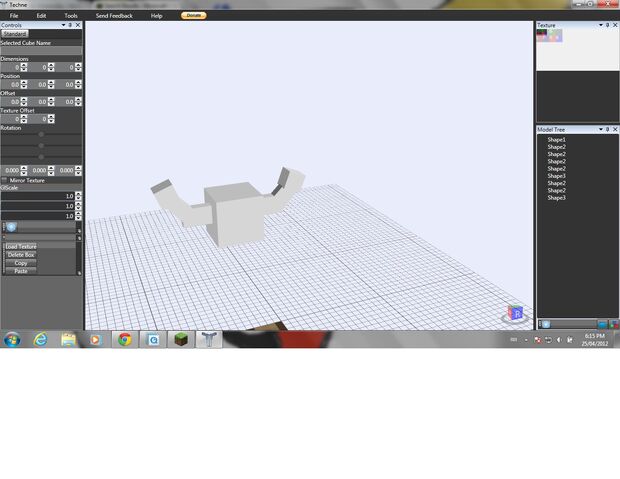620x479 pixels.
Task: Click the blue folder icon below Model Tree
Action: [x=602, y=324]
